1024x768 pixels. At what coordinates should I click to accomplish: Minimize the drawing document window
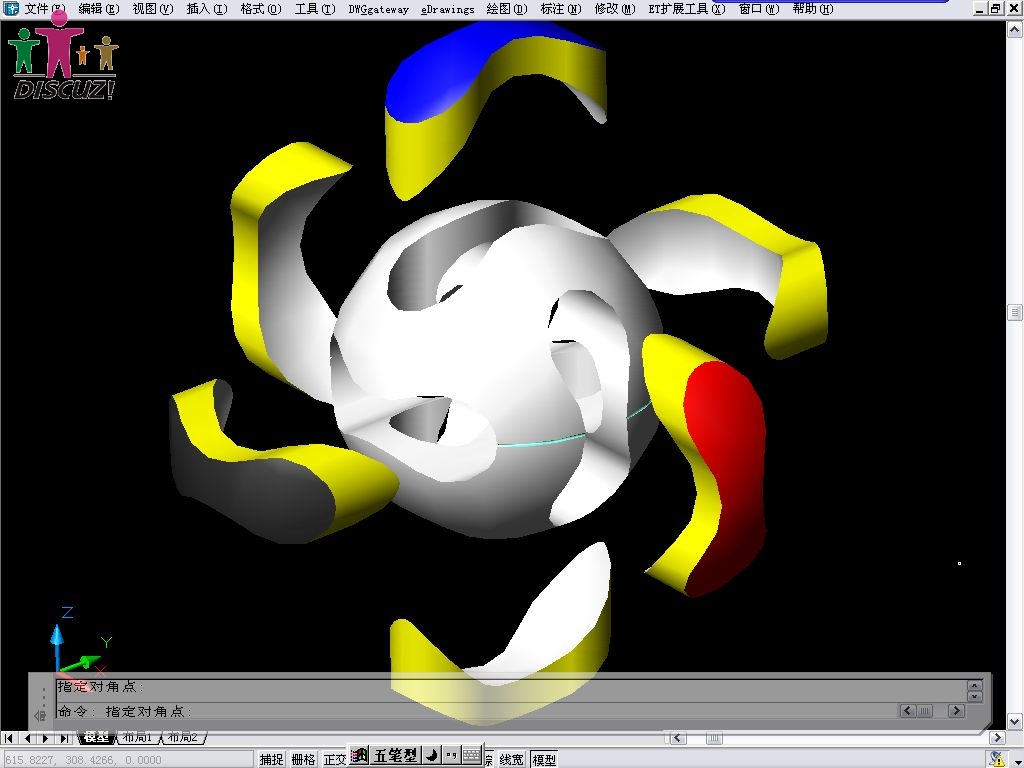tap(980, 8)
